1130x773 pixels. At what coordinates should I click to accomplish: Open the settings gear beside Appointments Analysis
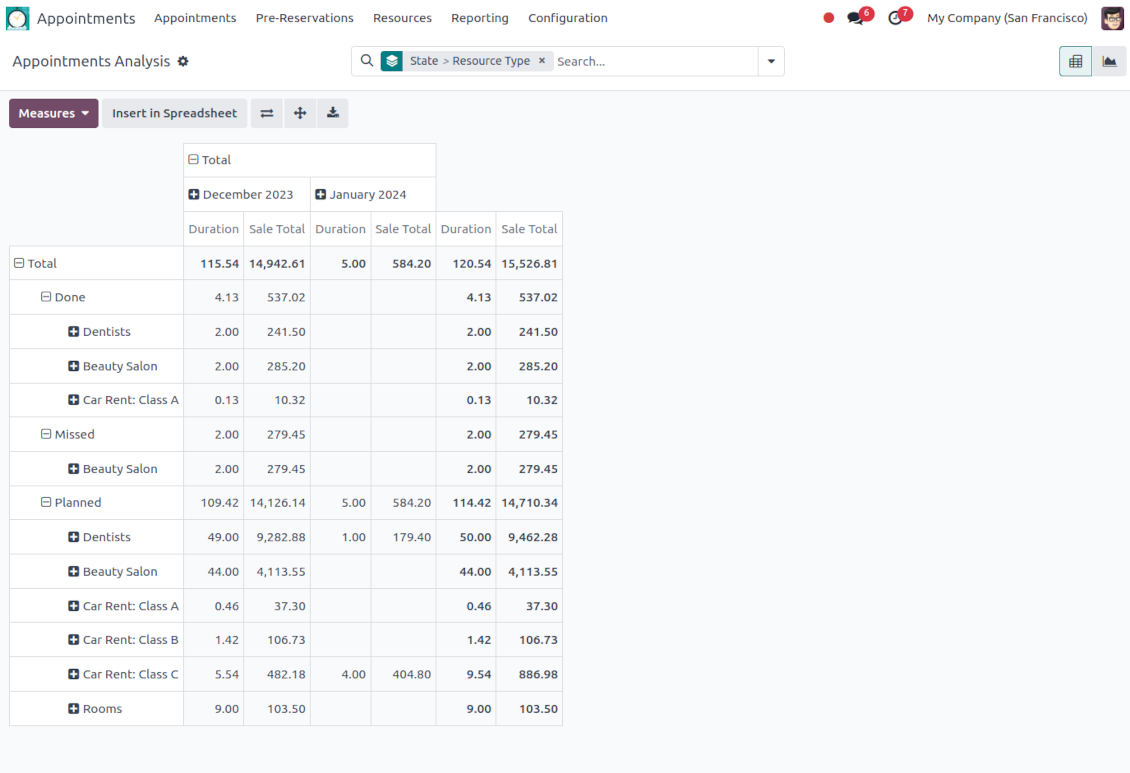183,61
